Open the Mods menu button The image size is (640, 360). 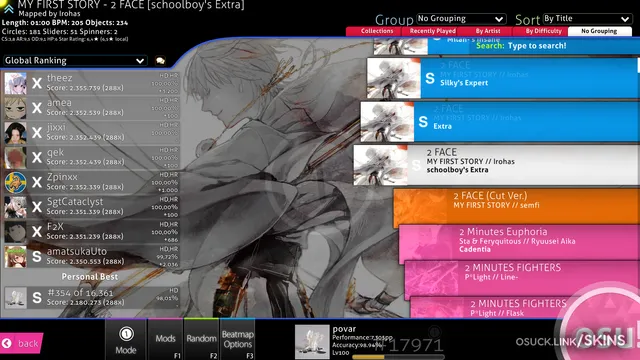point(165,340)
